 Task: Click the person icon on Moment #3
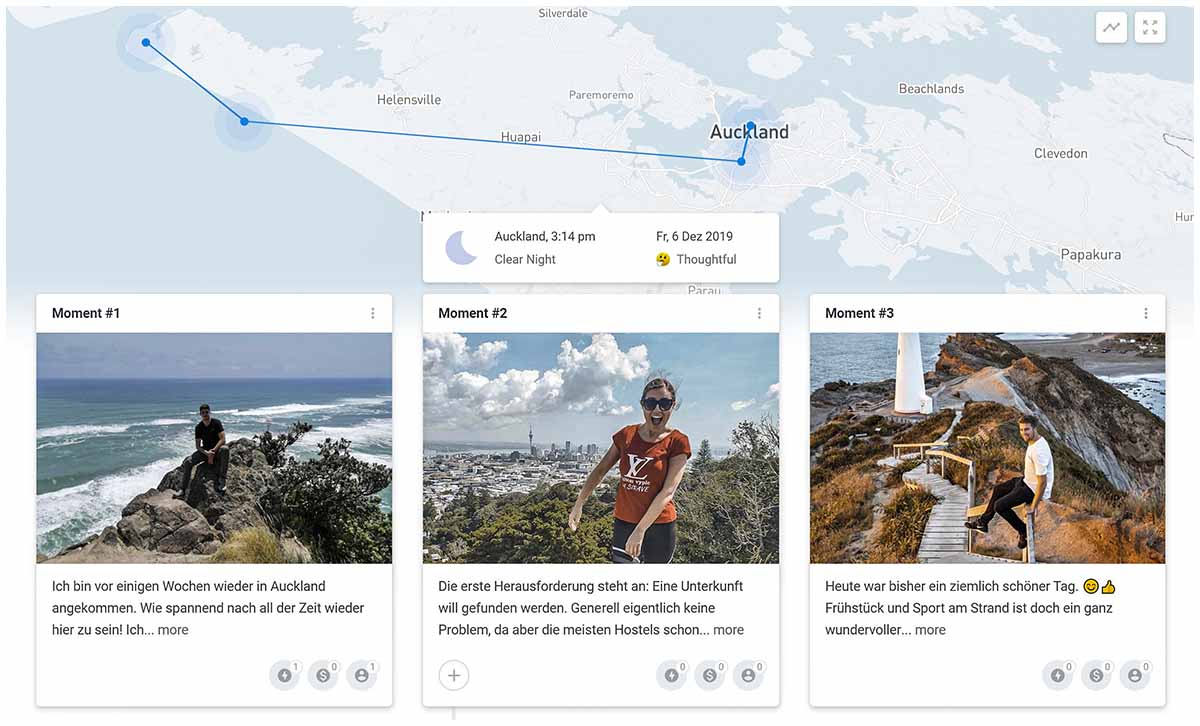[1135, 675]
